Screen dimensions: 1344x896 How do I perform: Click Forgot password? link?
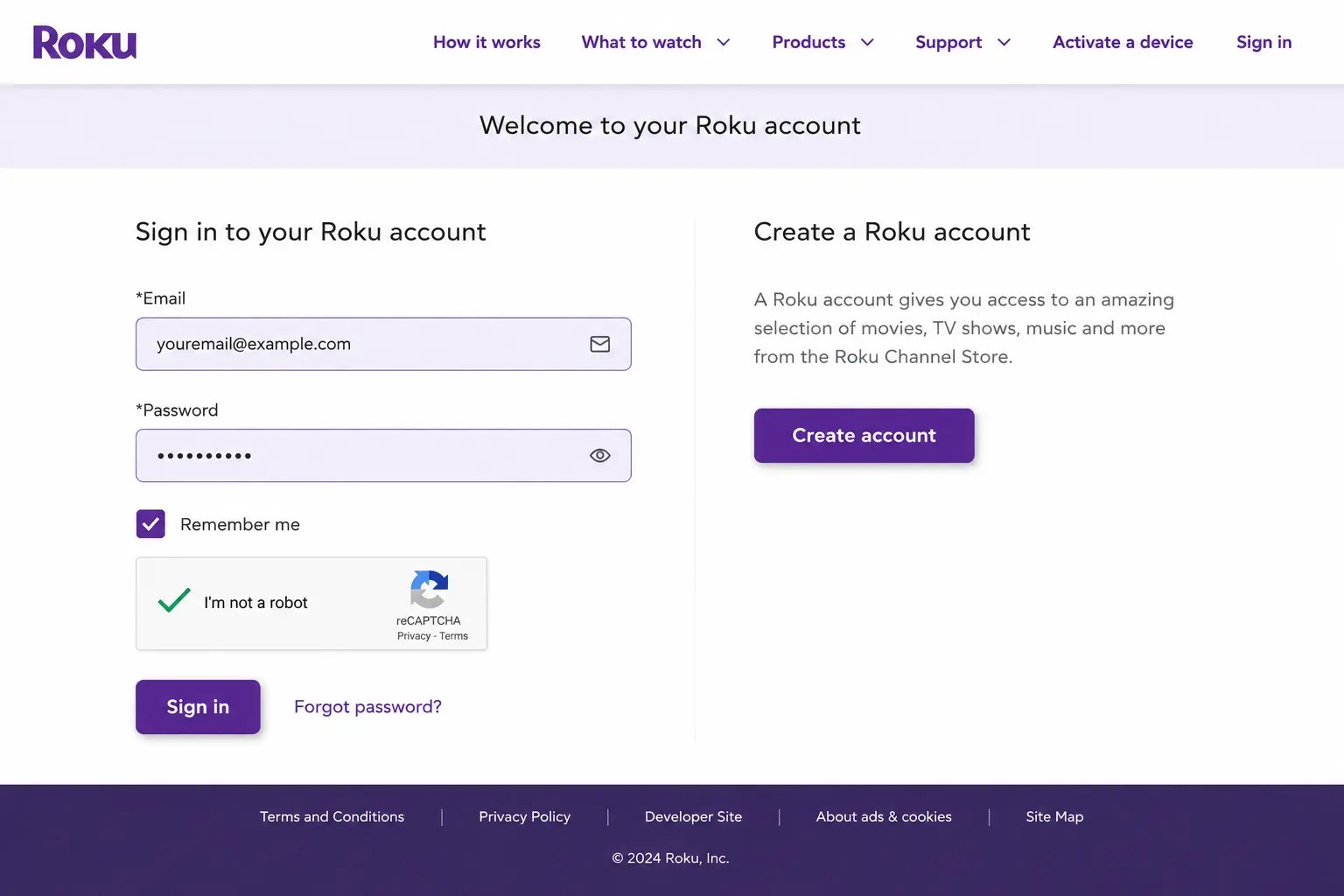(x=367, y=707)
